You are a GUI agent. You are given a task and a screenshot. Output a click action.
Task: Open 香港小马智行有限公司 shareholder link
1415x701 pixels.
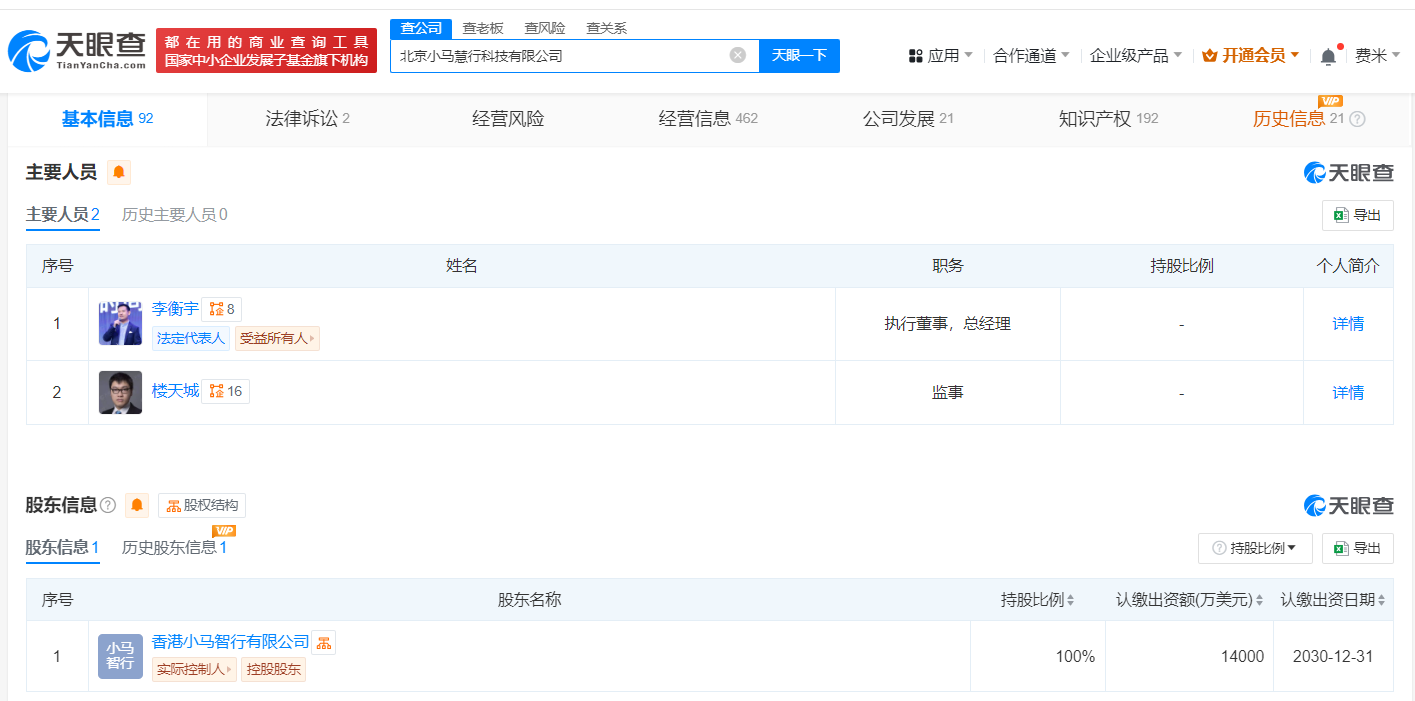pyautogui.click(x=230, y=642)
